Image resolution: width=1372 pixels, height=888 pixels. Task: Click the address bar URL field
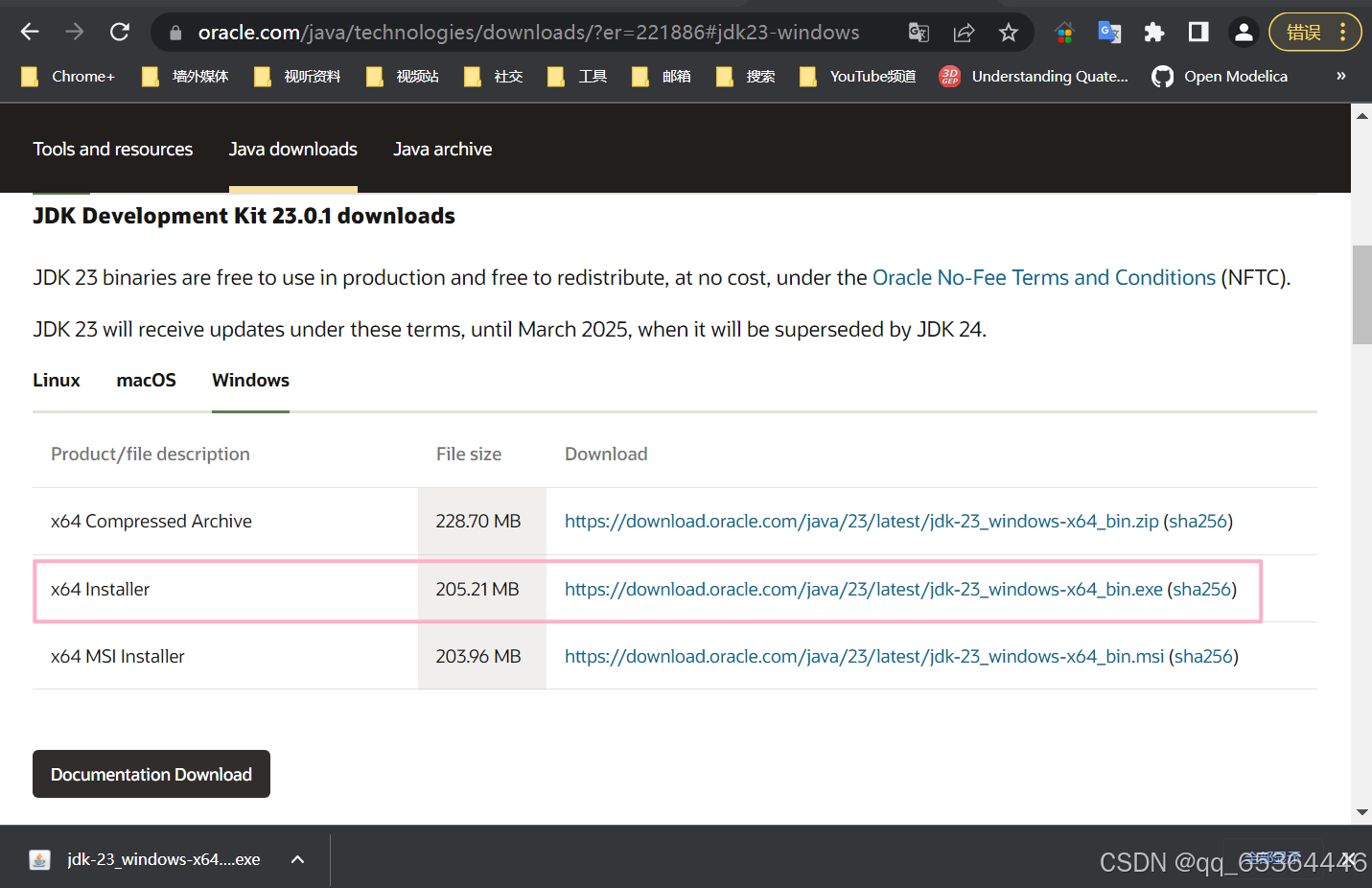tap(528, 33)
